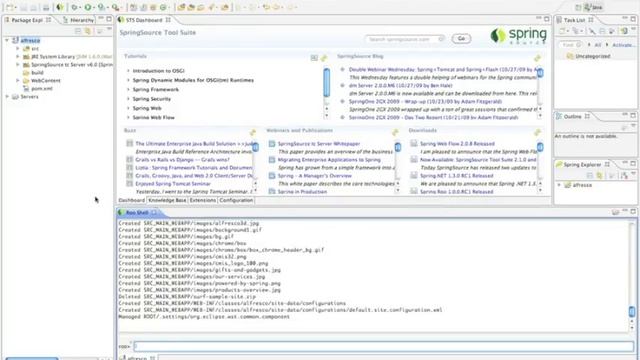Open dropdown arrow next to Debug icon
640x360 pixels.
79,8
